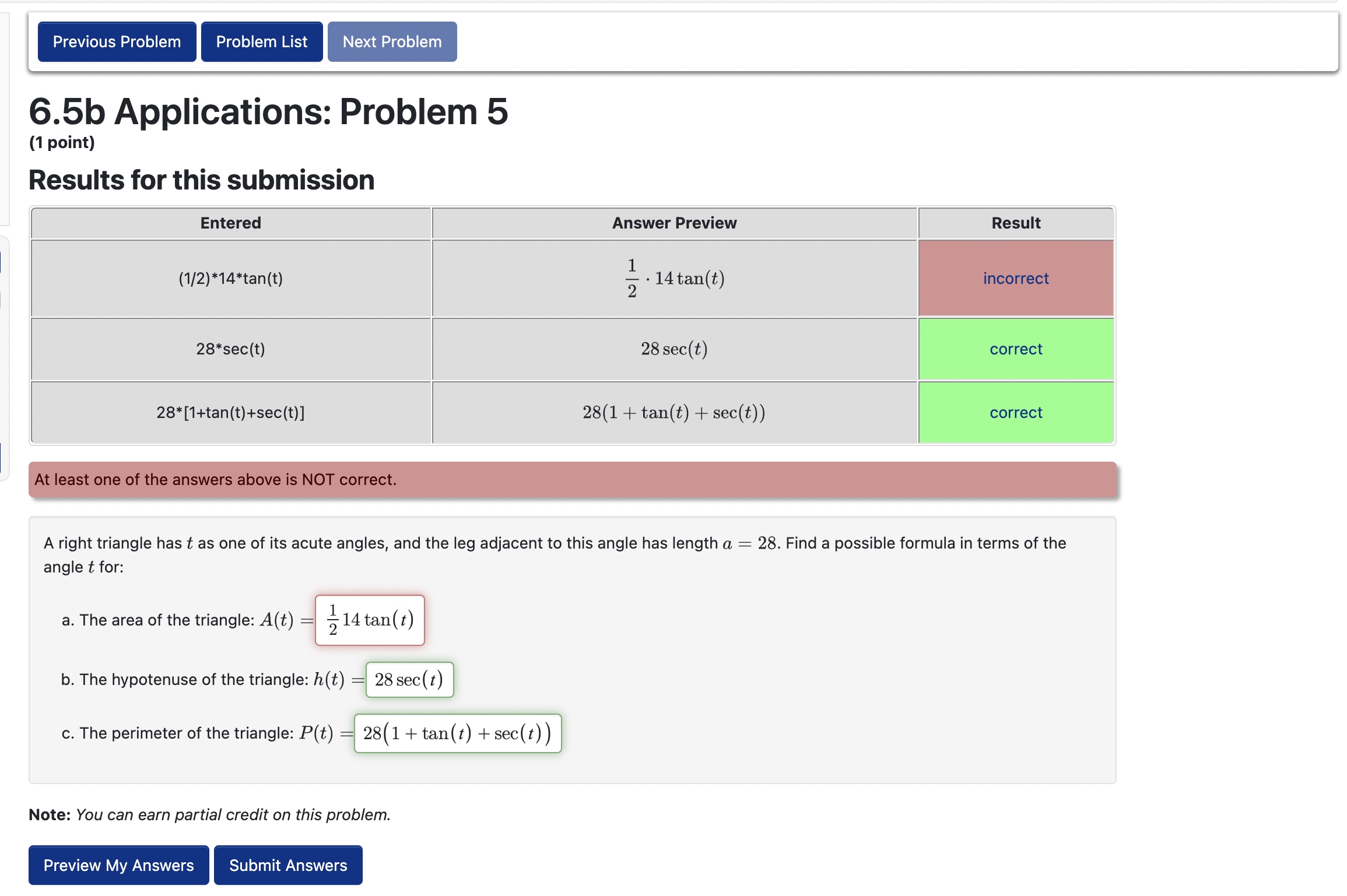The height and width of the screenshot is (896, 1347).
Task: Select the entered cell (1/2)*14*tan(t)
Action: click(230, 279)
